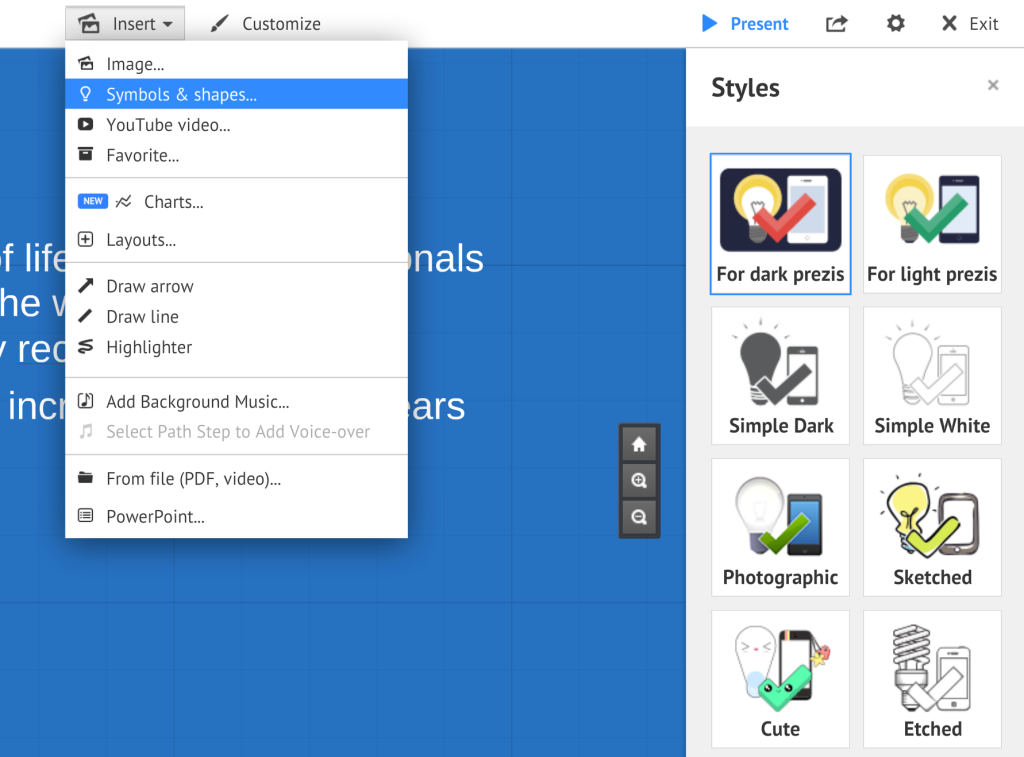Screen dimensions: 1024x757
Task: Open the Settings gear
Action: click(895, 23)
